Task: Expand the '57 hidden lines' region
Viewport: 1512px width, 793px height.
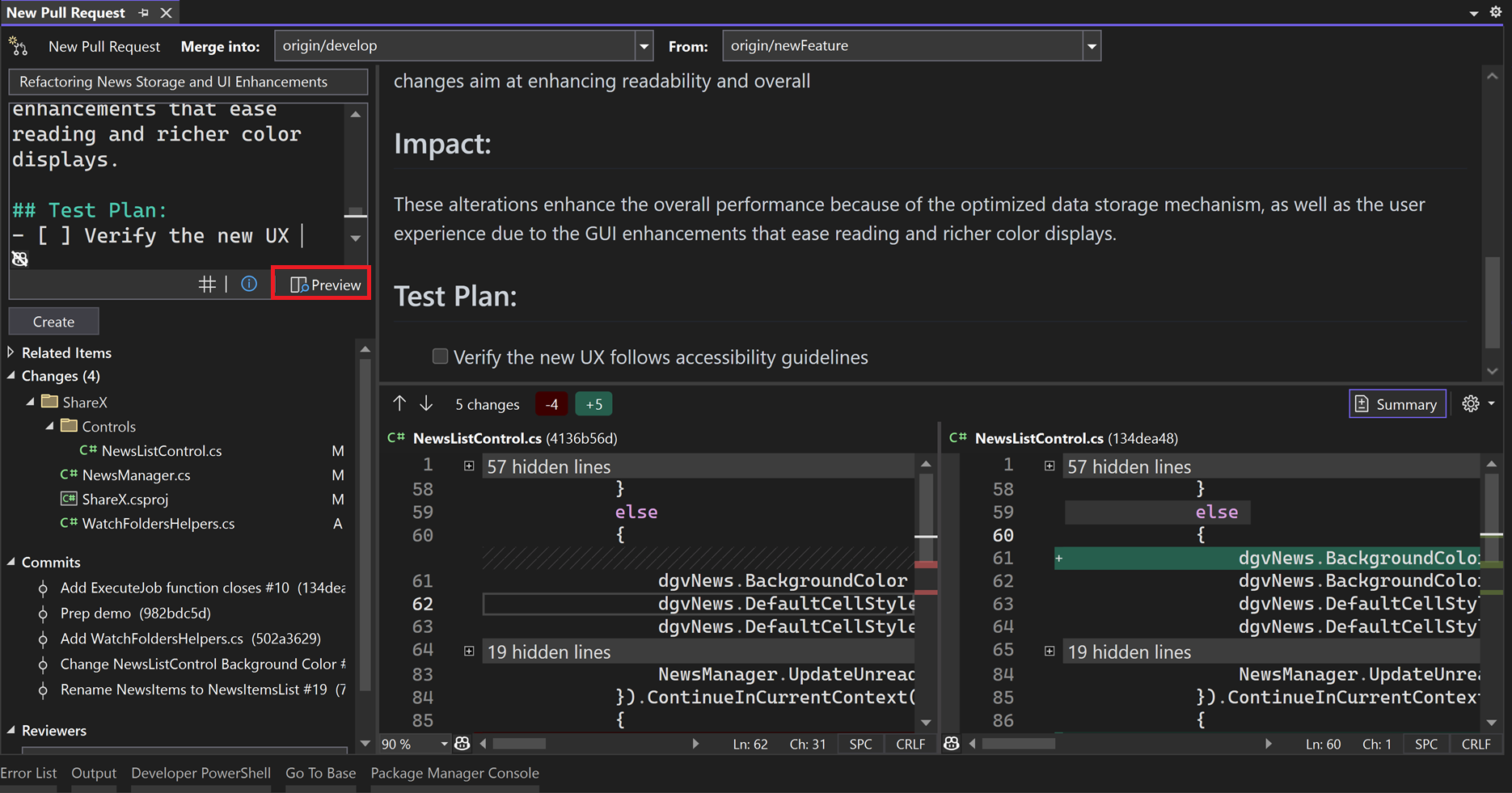Action: point(469,466)
